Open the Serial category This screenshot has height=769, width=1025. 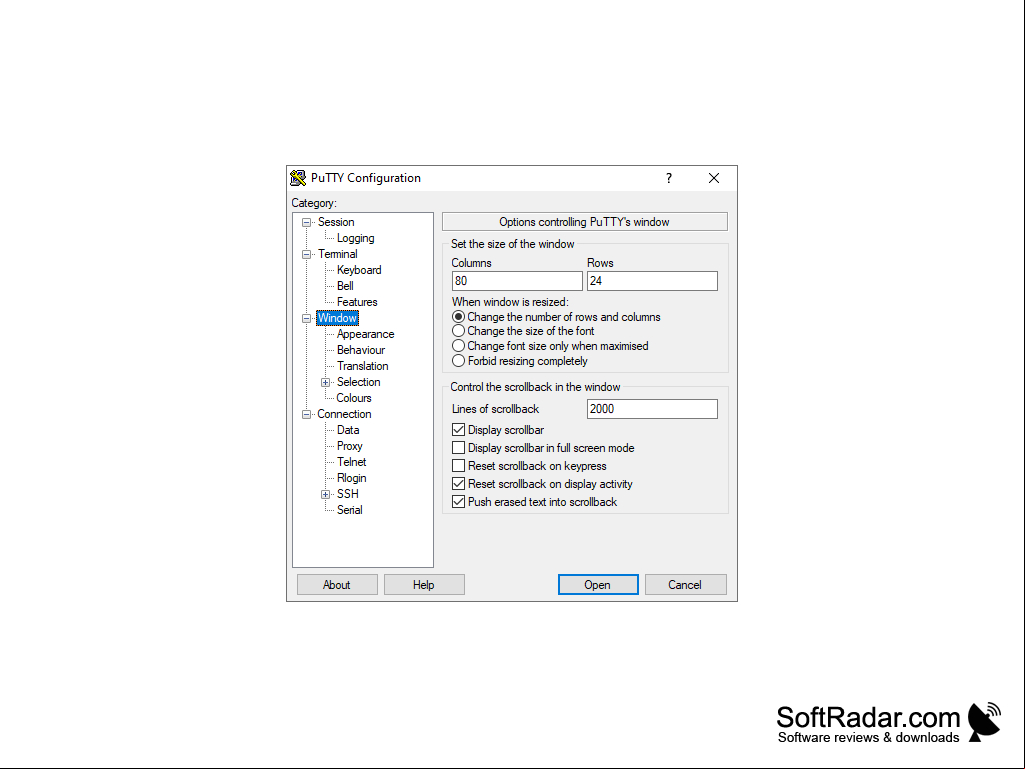tap(350, 510)
